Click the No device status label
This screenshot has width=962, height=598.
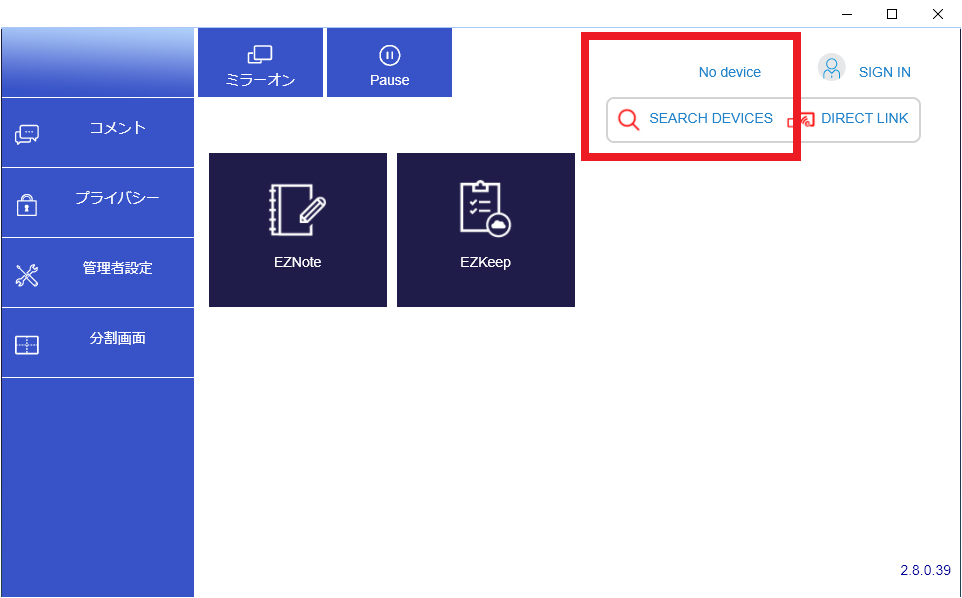coord(729,72)
